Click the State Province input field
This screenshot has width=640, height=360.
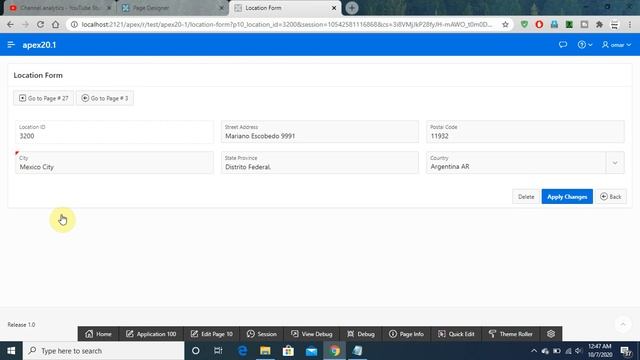[320, 162]
